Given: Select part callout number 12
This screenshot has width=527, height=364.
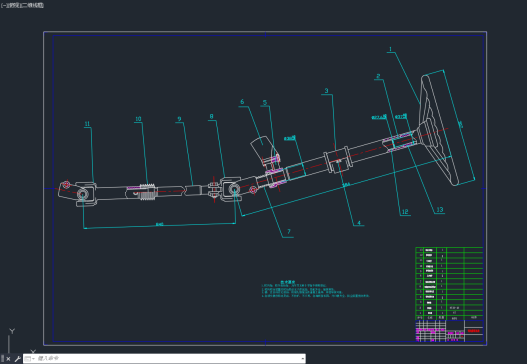Looking at the screenshot, I should coord(405,212).
